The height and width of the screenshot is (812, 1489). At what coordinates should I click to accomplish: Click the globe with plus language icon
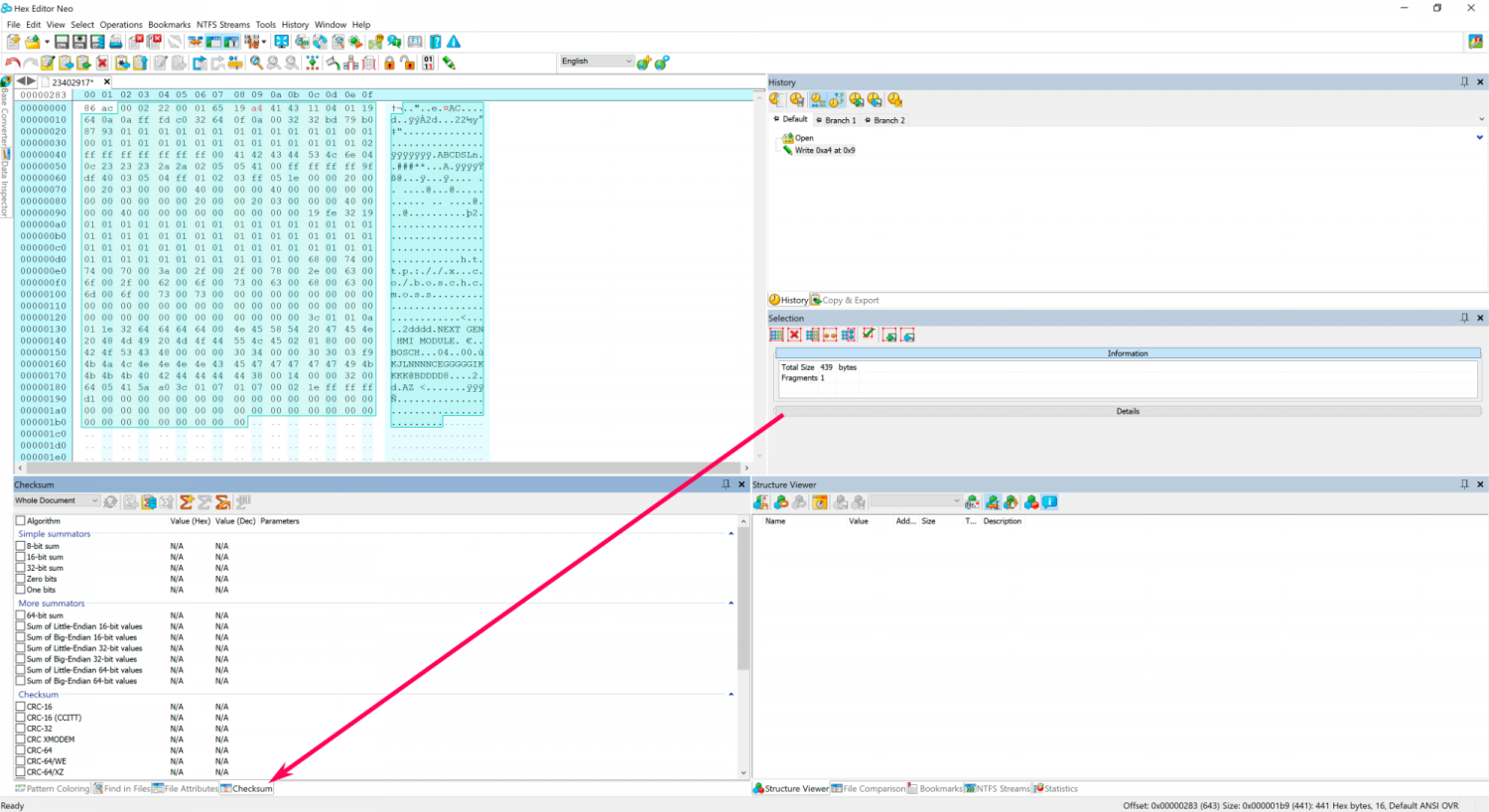pos(643,63)
